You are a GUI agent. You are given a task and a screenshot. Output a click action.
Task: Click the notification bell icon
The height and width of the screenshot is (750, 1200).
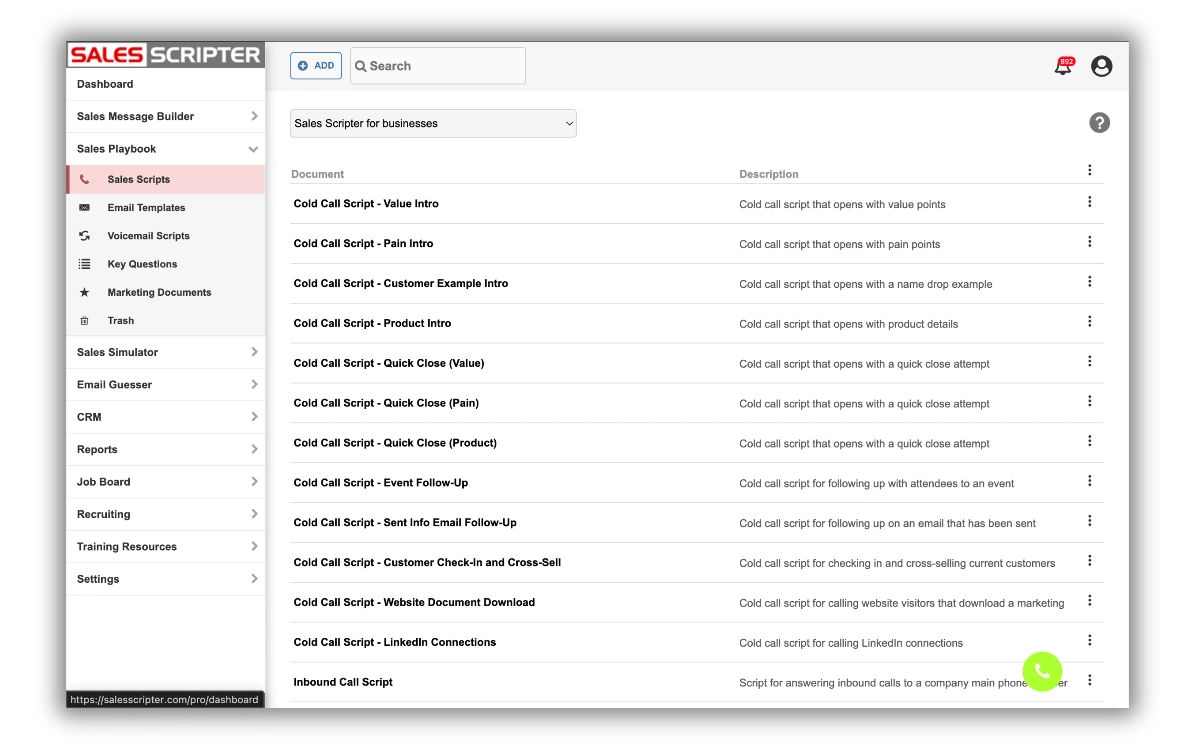click(1063, 67)
